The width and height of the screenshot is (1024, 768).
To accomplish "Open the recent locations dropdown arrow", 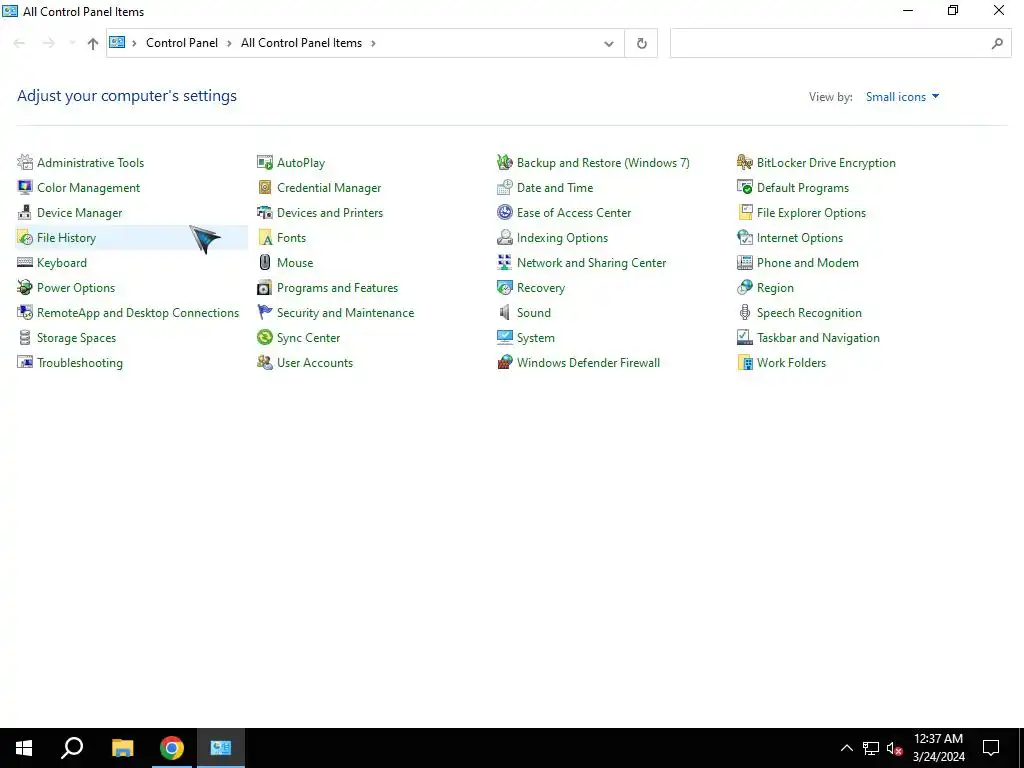I will (72, 43).
